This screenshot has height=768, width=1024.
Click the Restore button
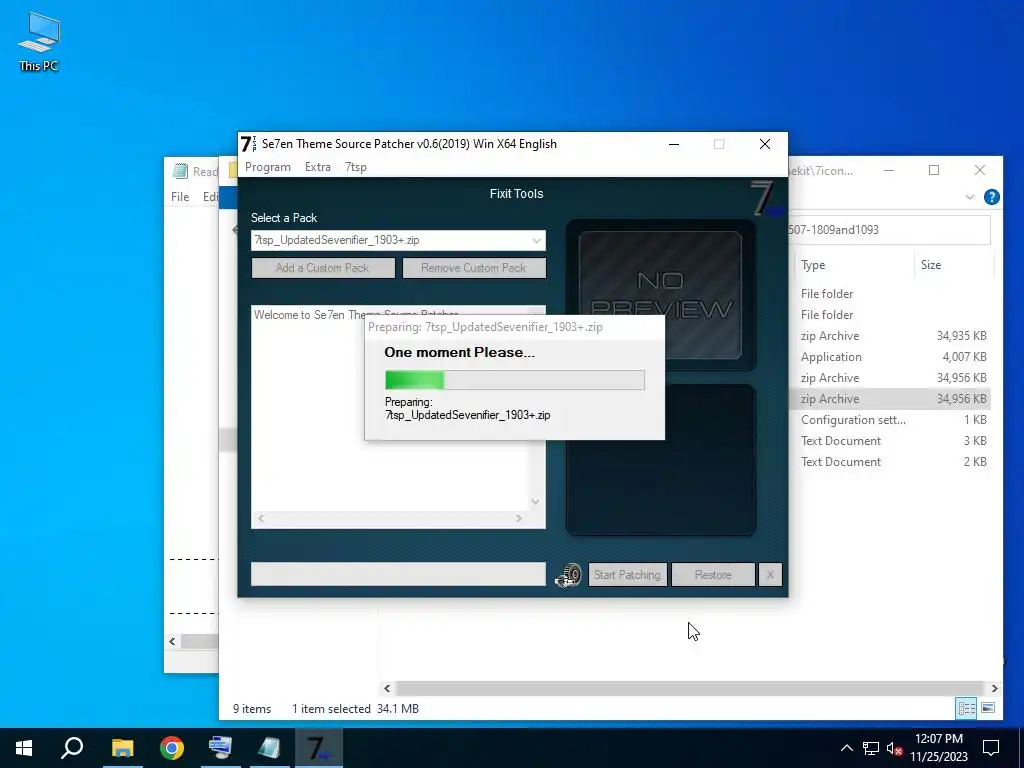point(713,575)
